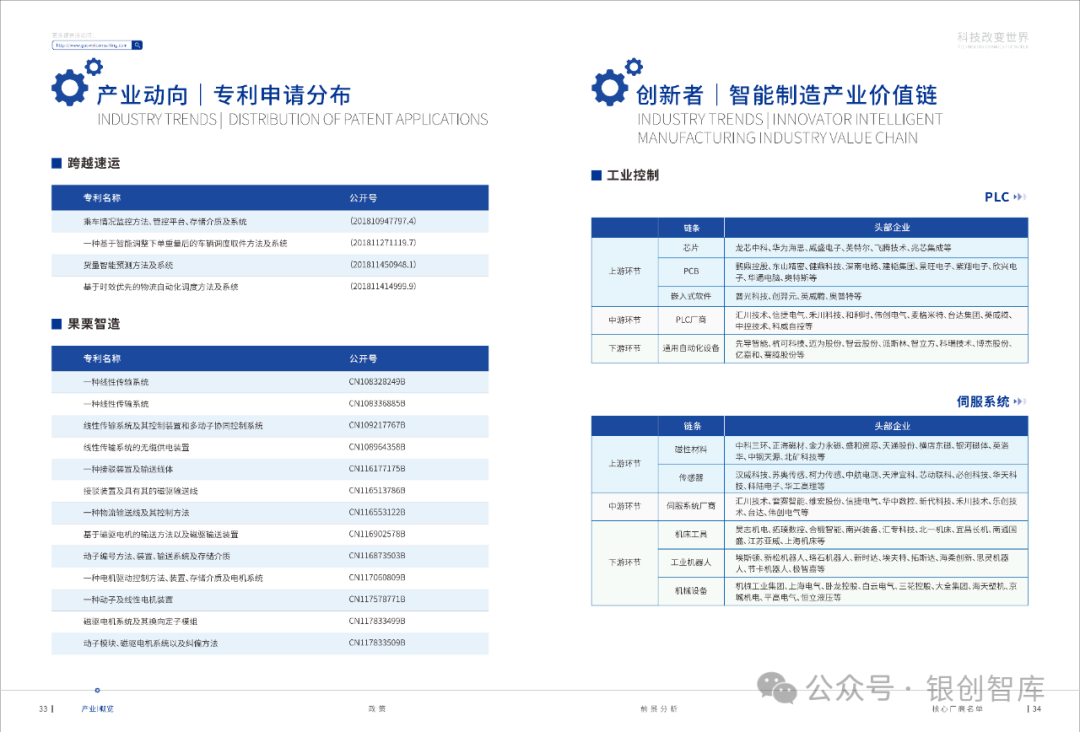This screenshot has height=732, width=1080.
Task: Click the 产业动向 heading title
Action: click(142, 95)
